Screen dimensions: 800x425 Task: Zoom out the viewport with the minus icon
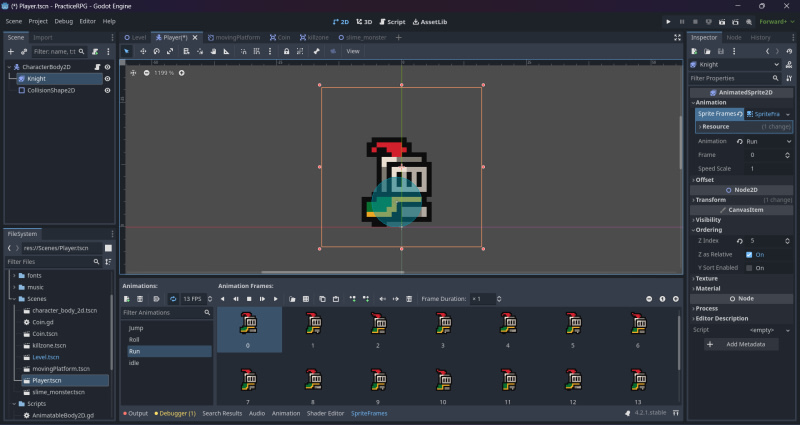[147, 73]
